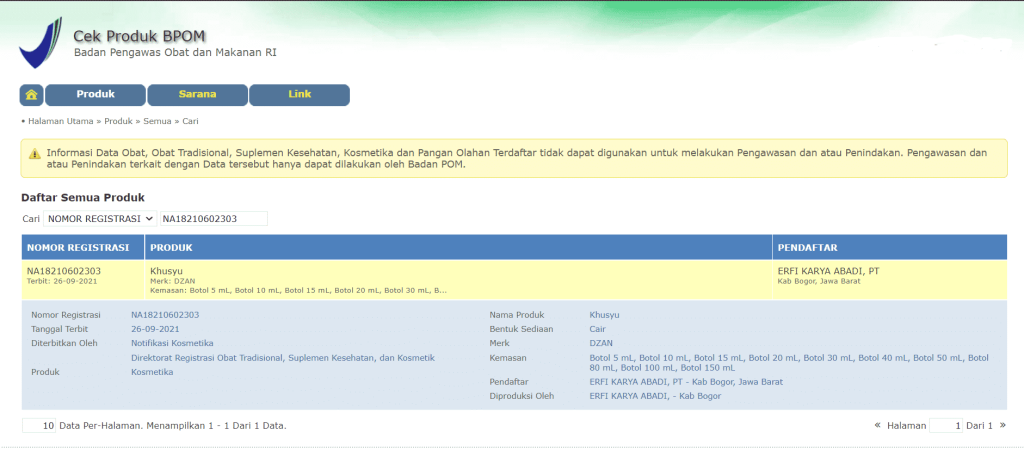Click the PENDAFTAR column header
Viewport: 1024px width, 450px height.
889,248
